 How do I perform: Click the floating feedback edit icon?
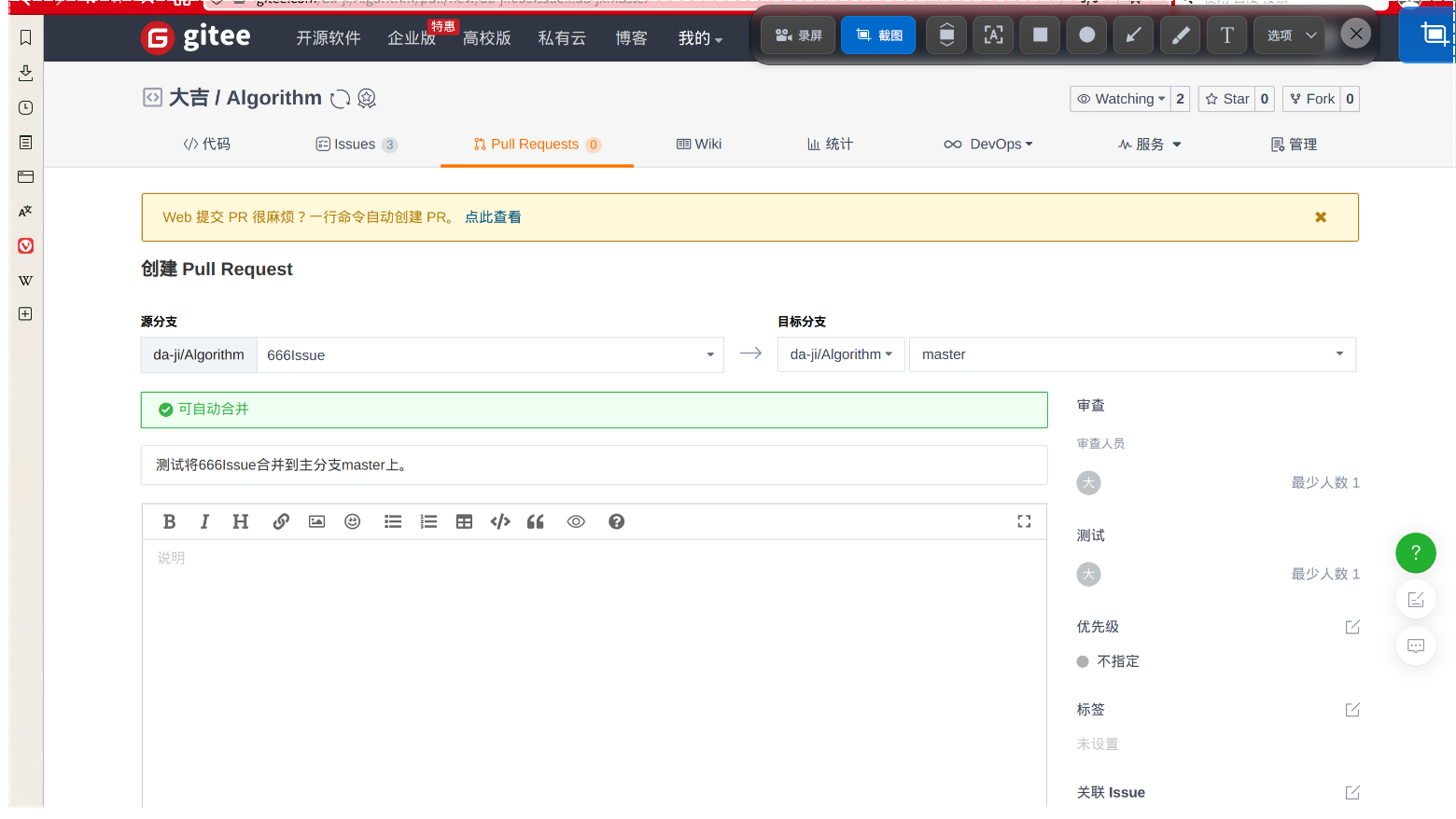[x=1416, y=600]
